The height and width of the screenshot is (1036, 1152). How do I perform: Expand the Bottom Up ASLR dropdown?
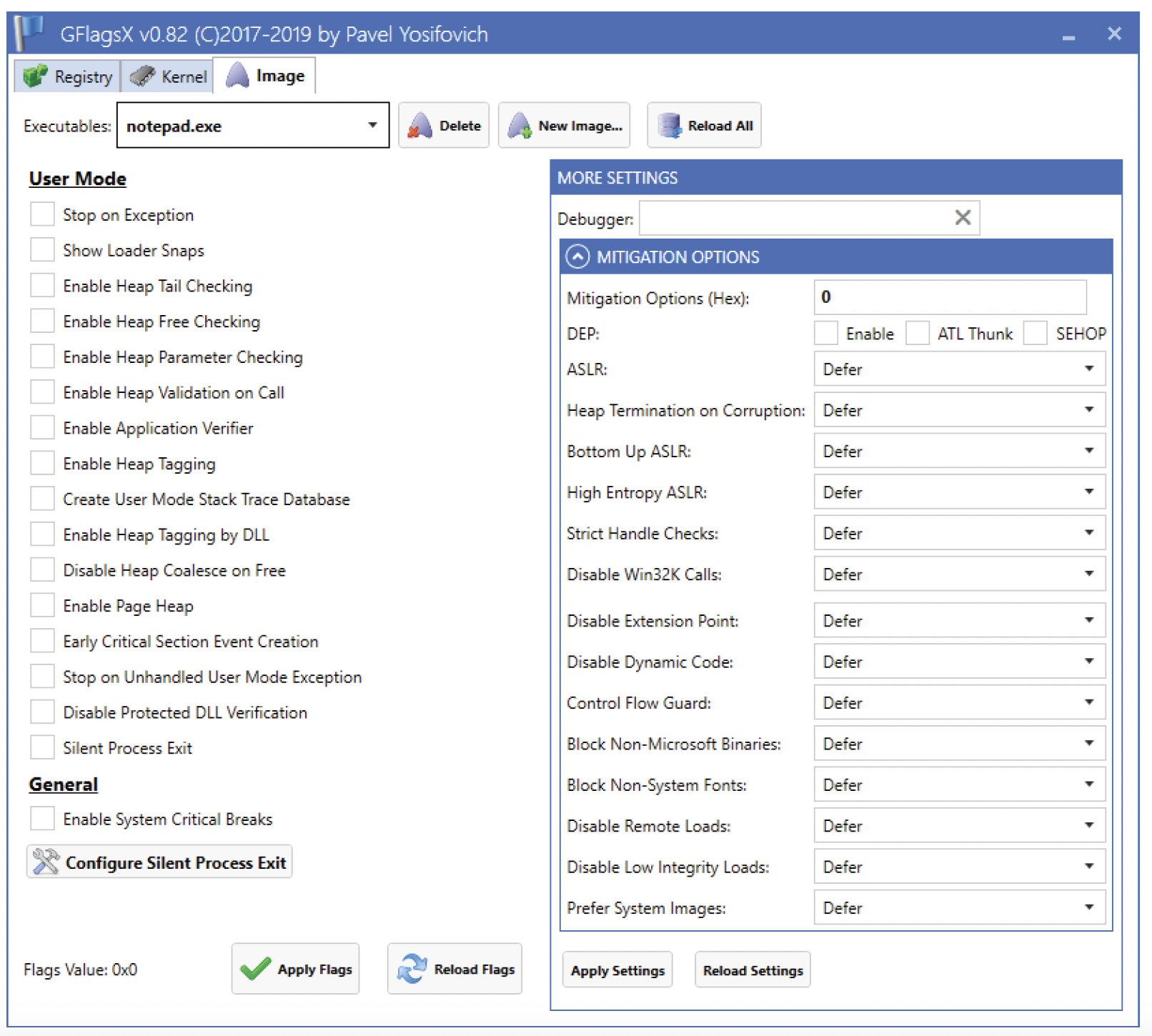pyautogui.click(x=960, y=451)
